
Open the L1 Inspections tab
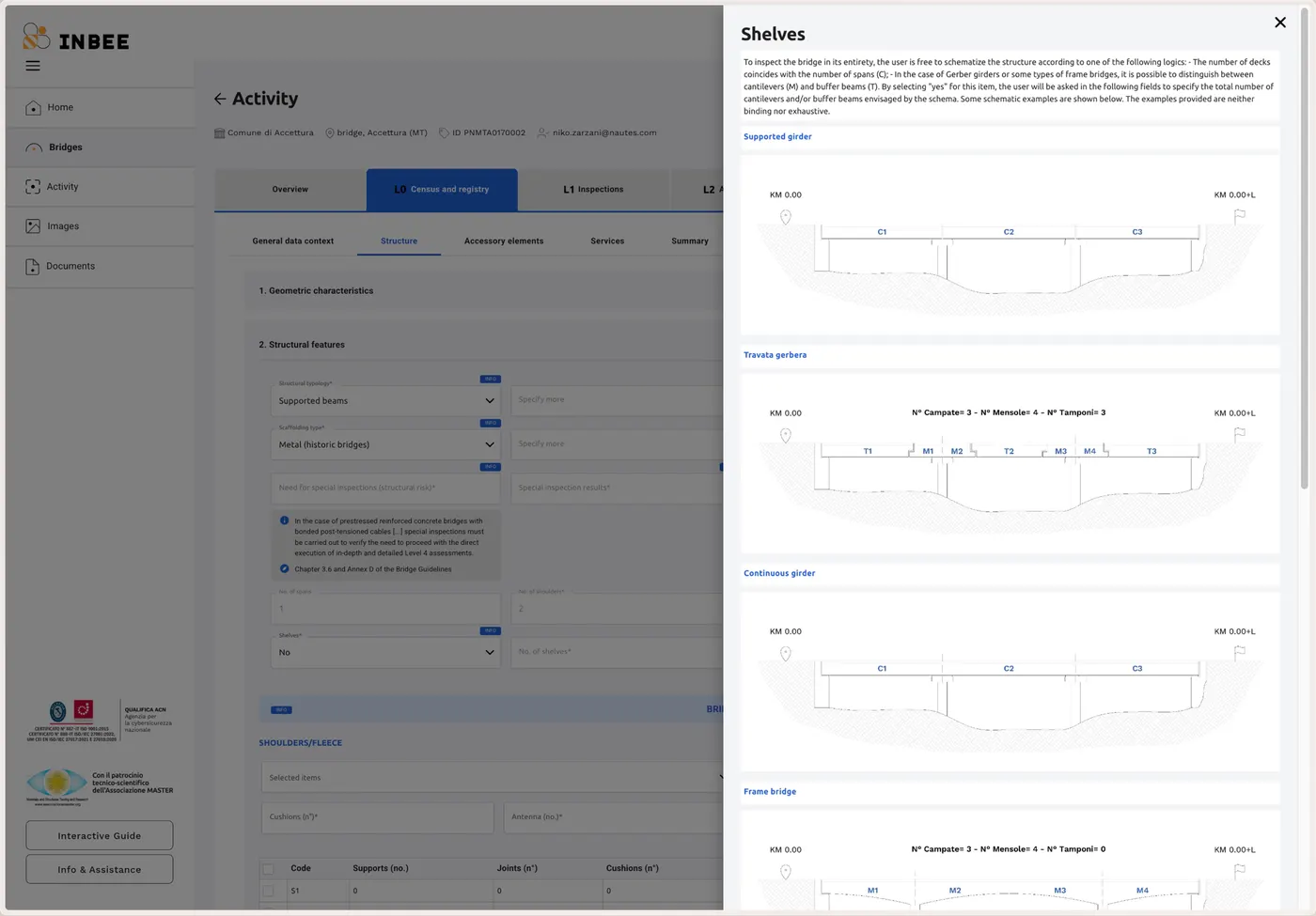[593, 190]
